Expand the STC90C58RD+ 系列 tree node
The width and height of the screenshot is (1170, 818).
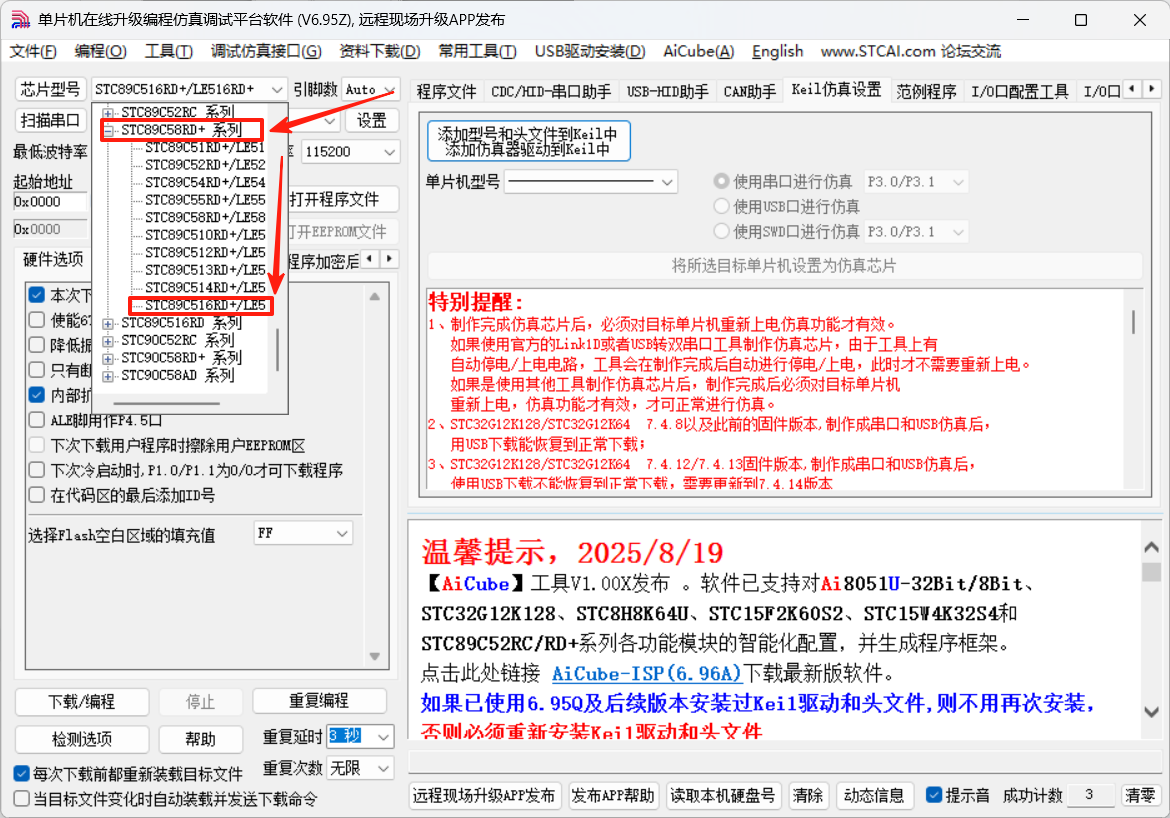tap(109, 359)
